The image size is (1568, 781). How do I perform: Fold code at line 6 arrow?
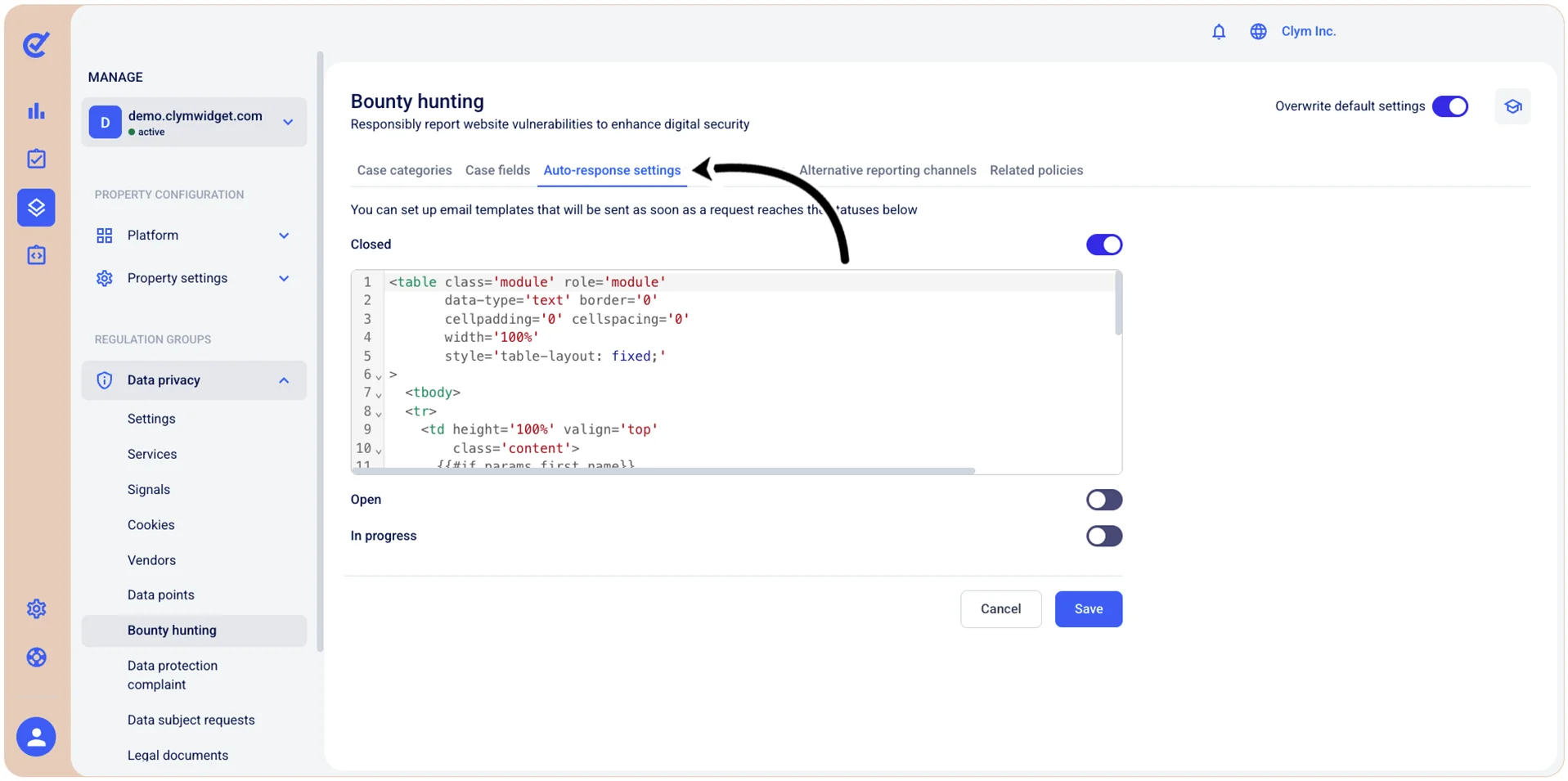tap(379, 376)
